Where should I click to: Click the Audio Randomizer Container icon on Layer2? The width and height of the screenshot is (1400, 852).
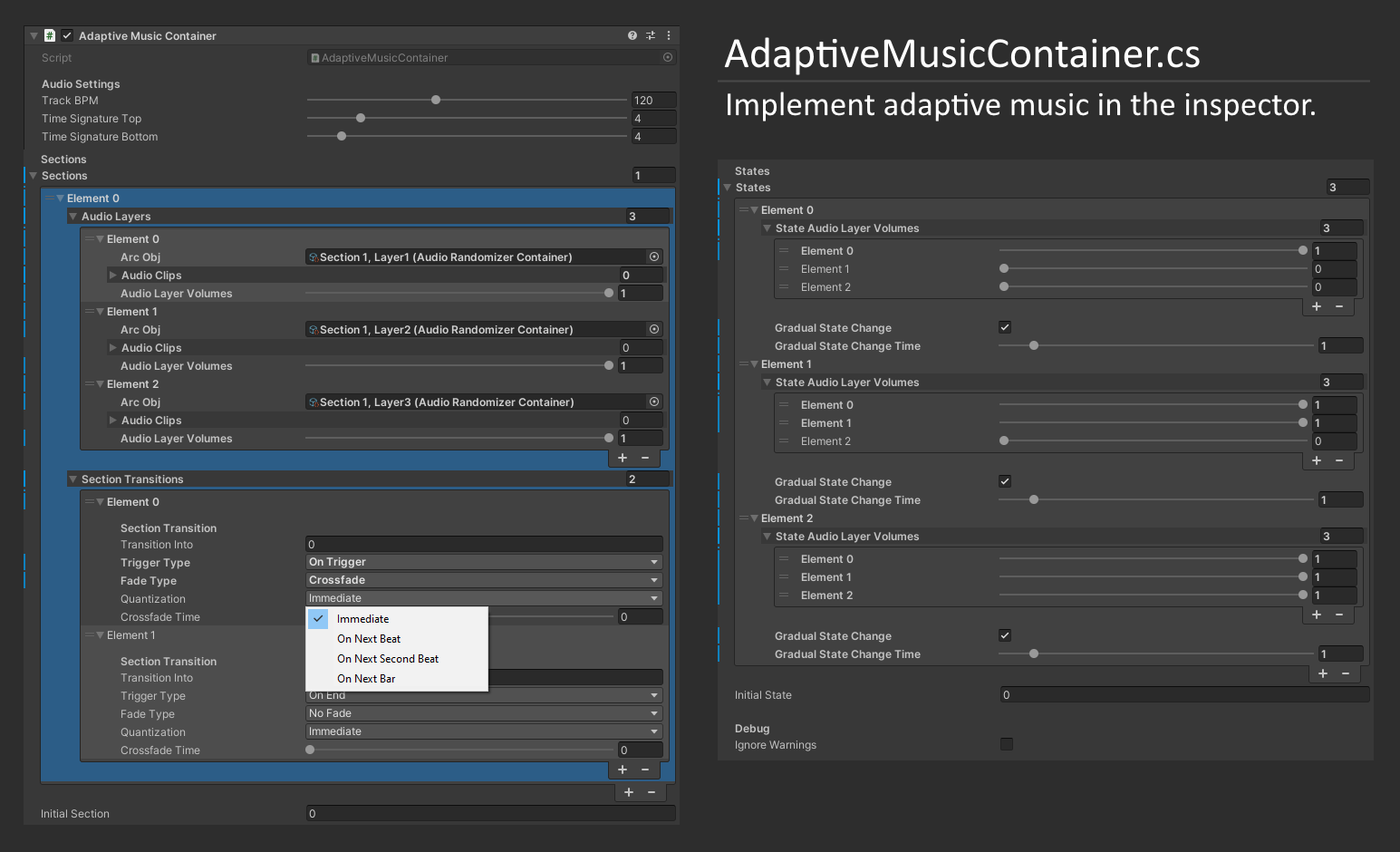tap(314, 329)
